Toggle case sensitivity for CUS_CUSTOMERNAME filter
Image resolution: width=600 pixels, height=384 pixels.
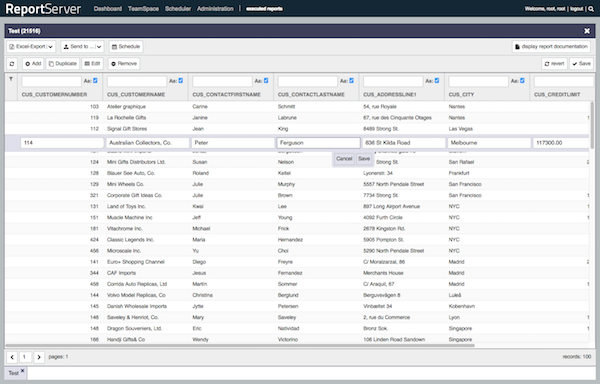pyautogui.click(x=181, y=81)
